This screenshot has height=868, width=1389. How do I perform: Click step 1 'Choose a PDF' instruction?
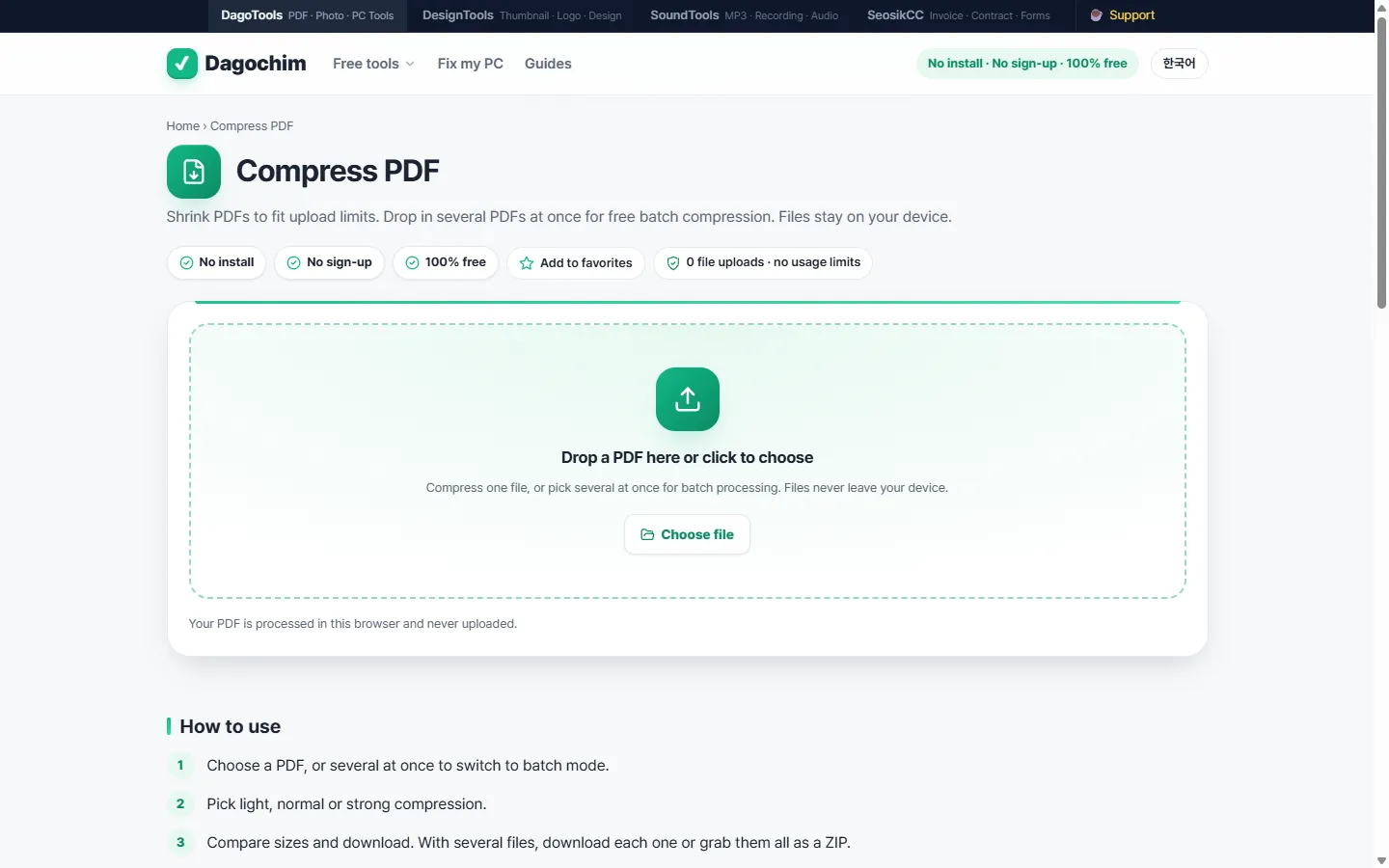pos(407,766)
